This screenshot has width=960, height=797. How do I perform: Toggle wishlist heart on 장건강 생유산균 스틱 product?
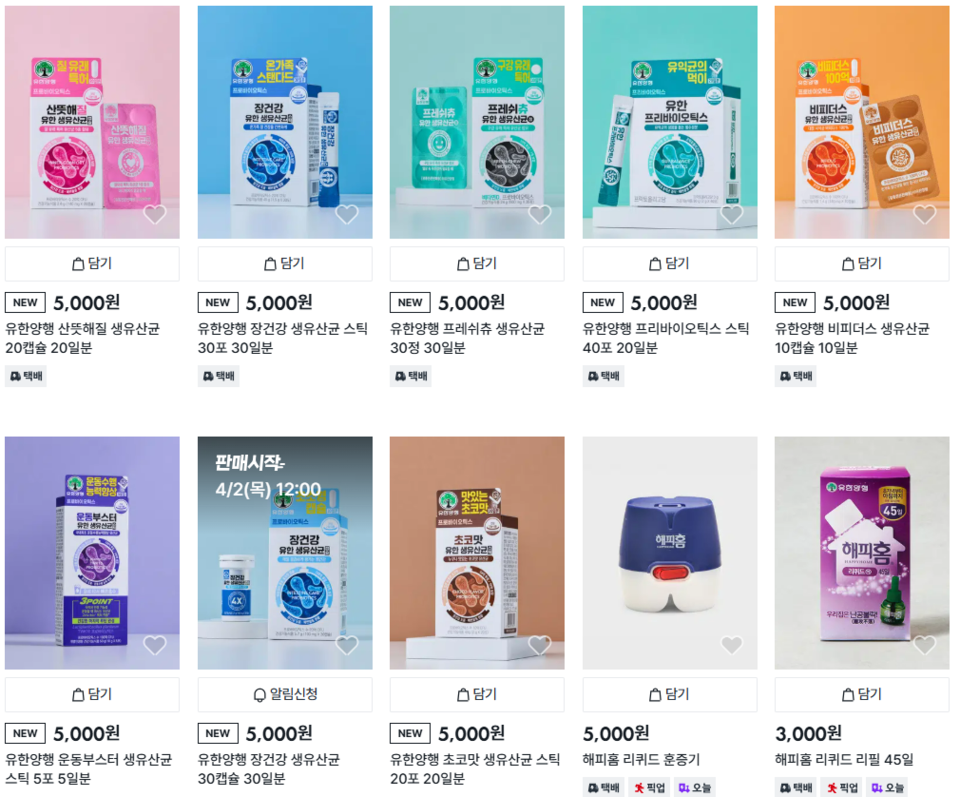347,214
